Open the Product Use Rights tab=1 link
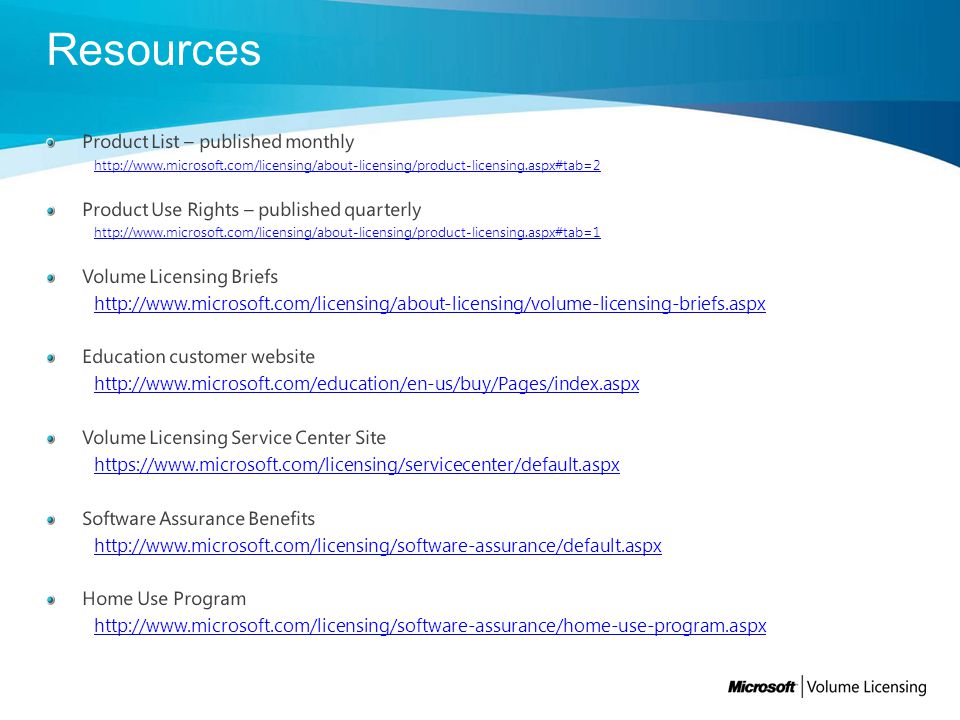The width and height of the screenshot is (960, 720). tap(347, 233)
